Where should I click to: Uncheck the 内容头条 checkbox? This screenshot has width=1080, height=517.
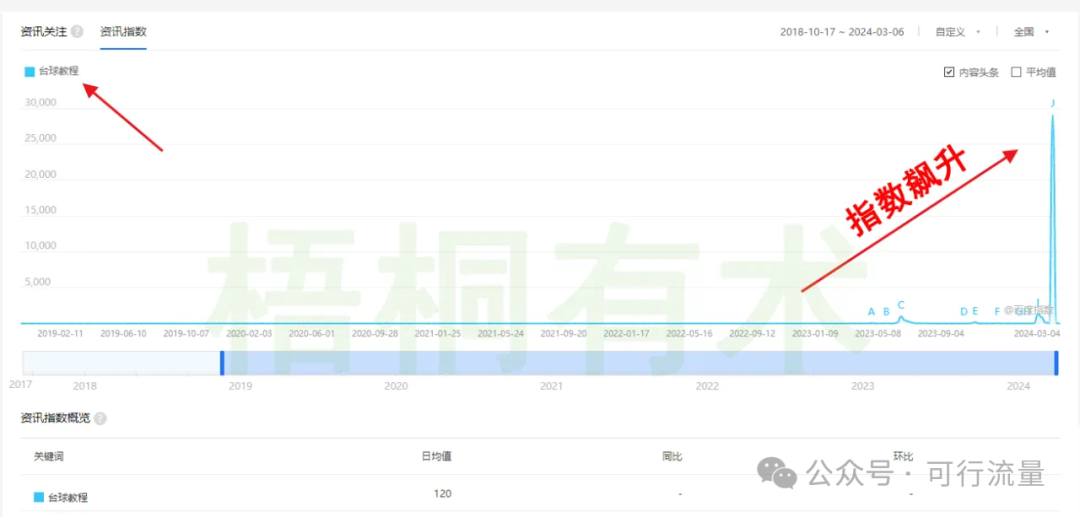tap(949, 72)
